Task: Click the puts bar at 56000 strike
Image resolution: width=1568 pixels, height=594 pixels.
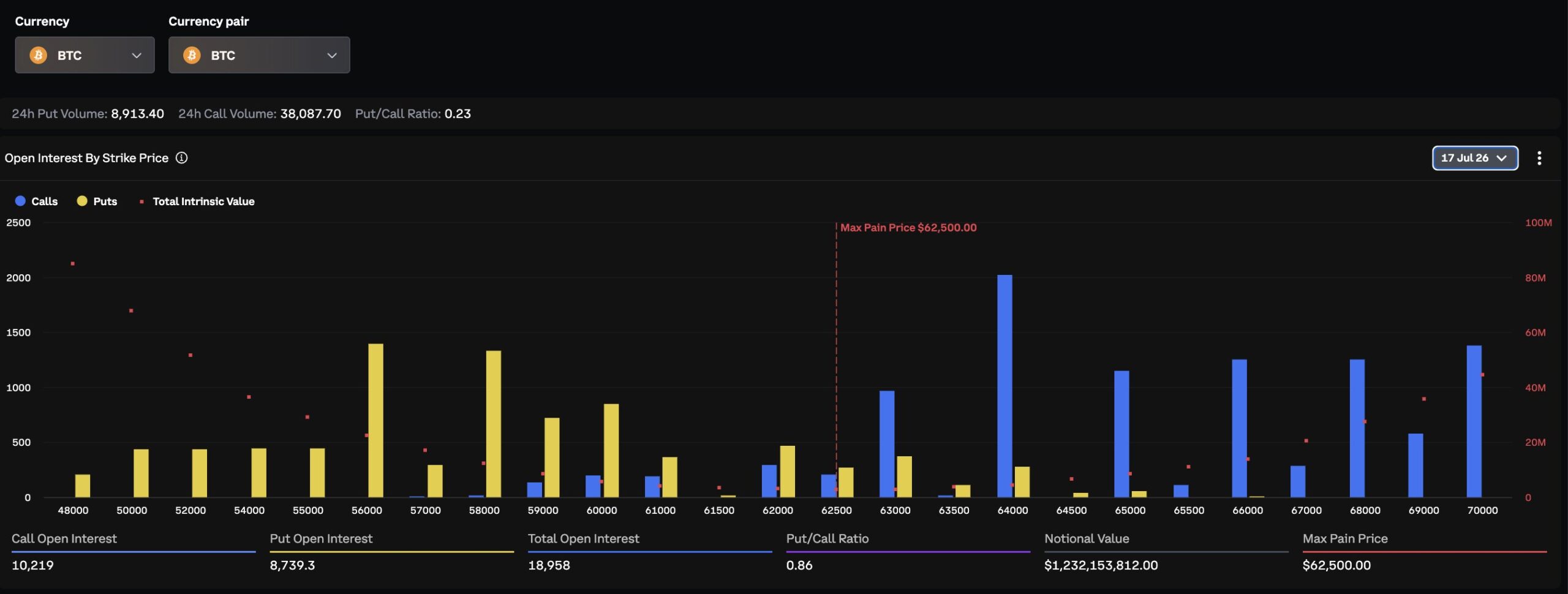Action: [375, 420]
